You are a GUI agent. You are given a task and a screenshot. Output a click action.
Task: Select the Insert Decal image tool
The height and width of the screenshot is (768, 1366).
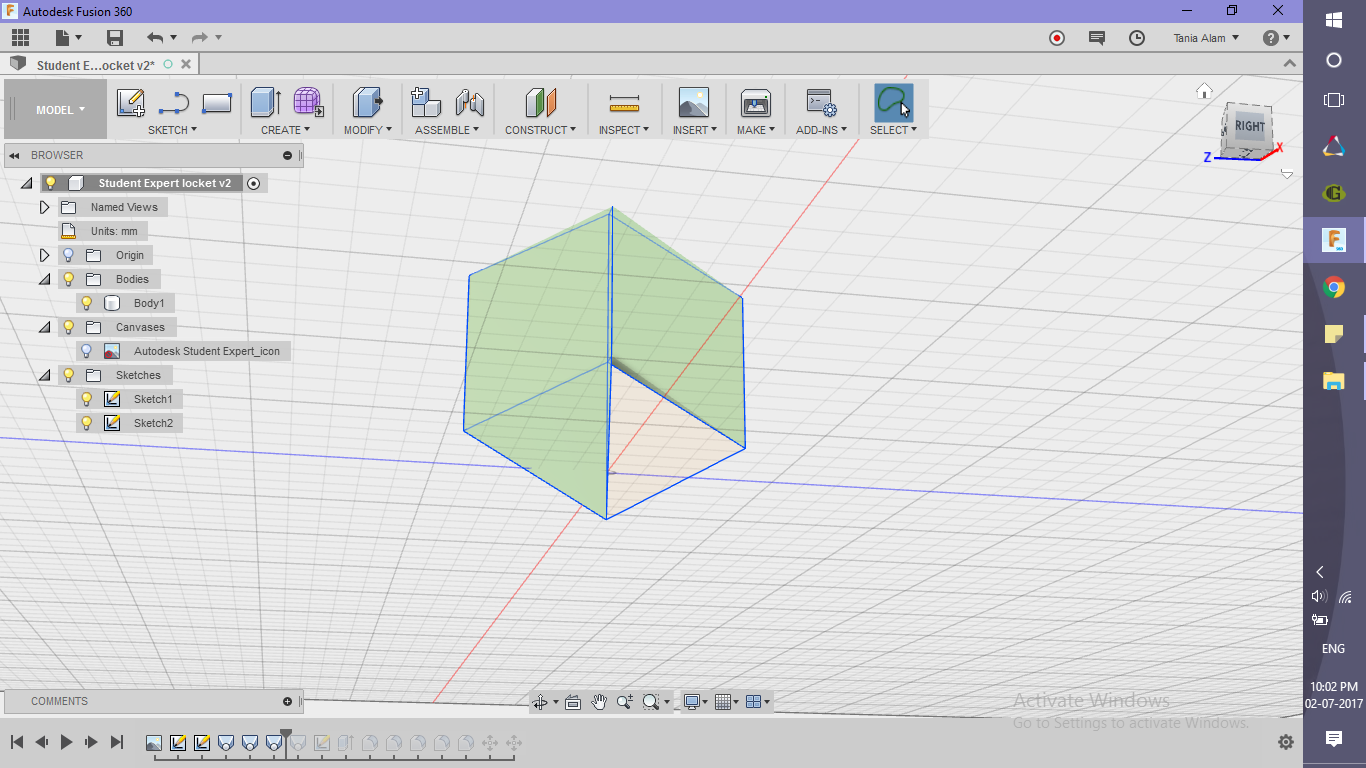(x=693, y=103)
